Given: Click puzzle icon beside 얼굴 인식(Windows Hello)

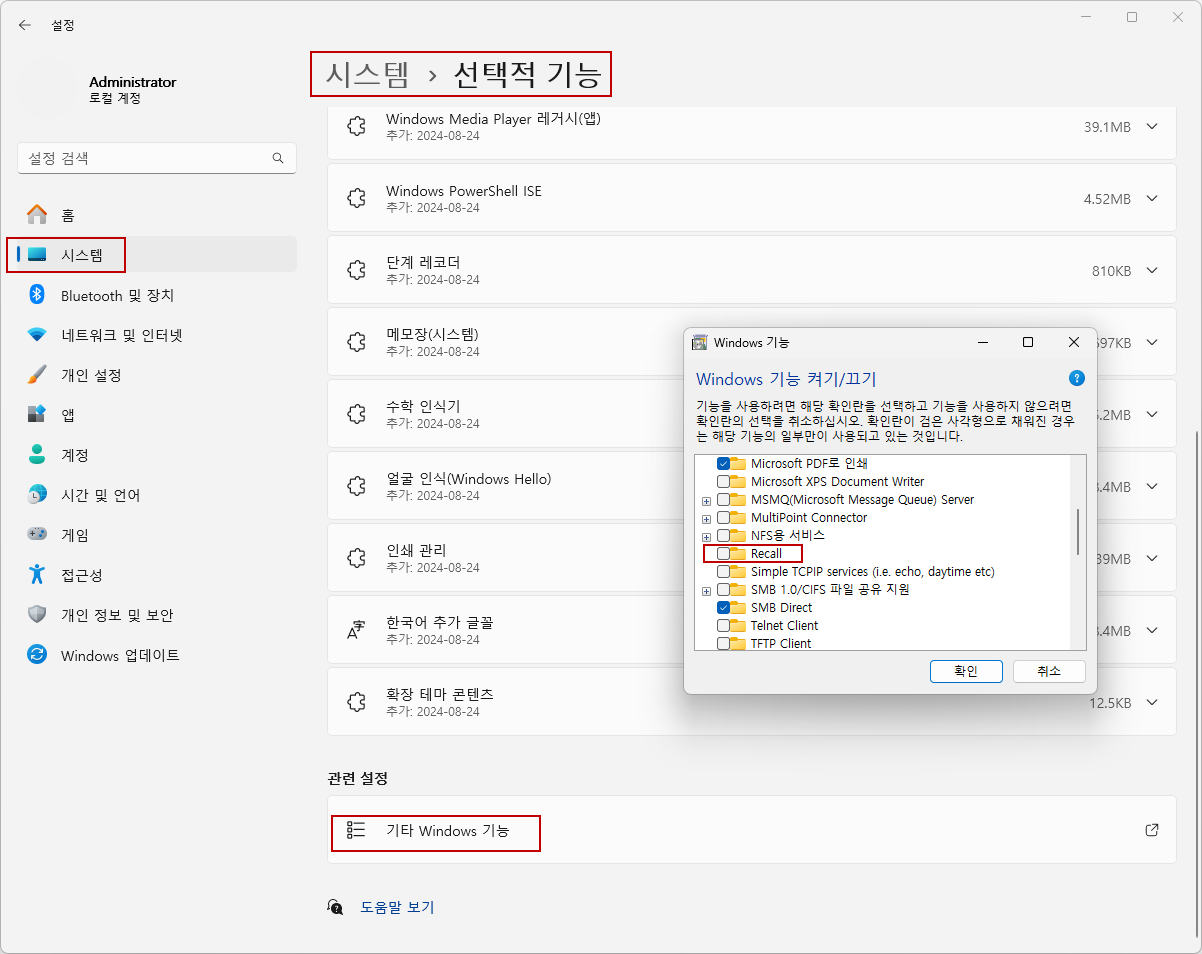Looking at the screenshot, I should click(x=355, y=487).
